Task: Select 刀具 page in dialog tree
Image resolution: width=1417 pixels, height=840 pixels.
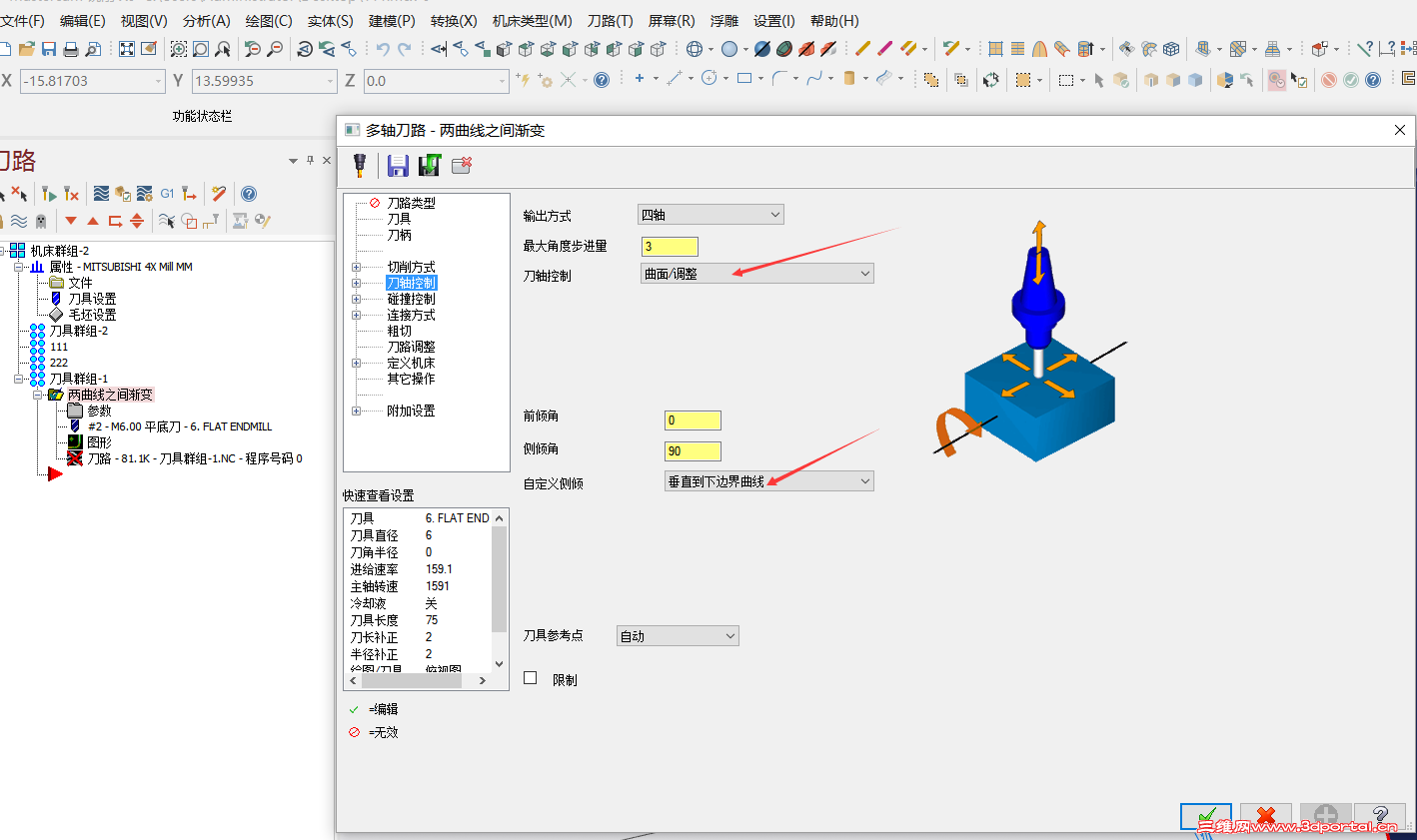Action: pos(399,219)
